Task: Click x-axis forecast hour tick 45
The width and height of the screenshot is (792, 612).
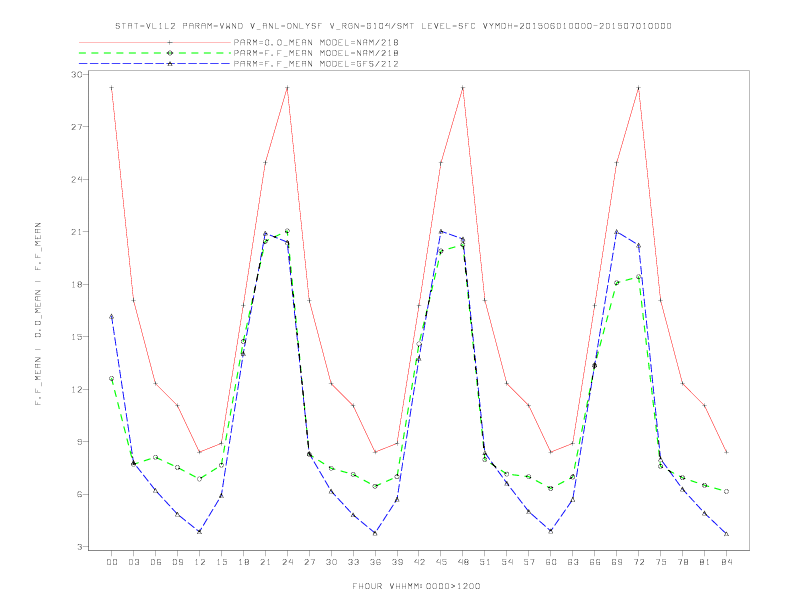Action: pyautogui.click(x=441, y=562)
